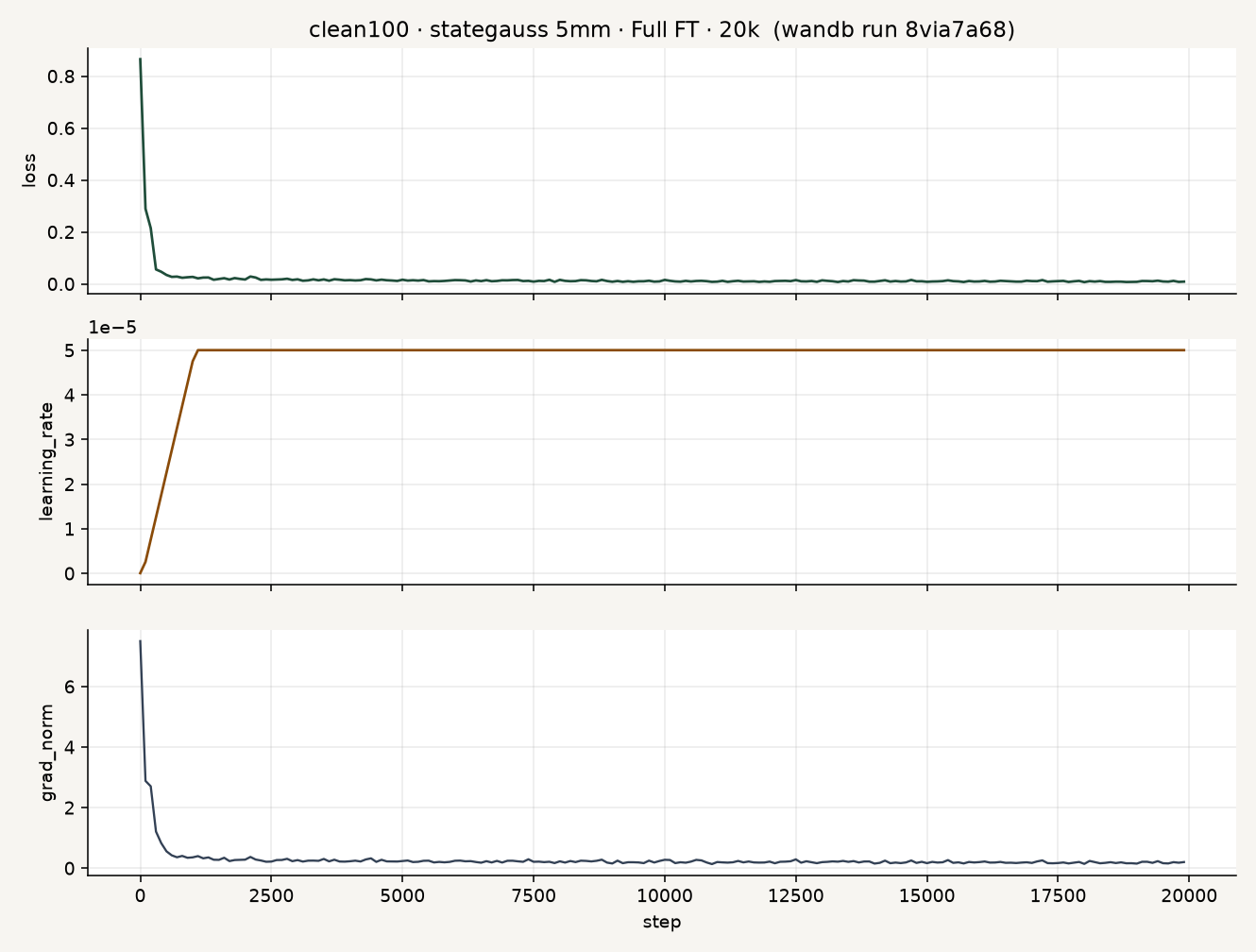This screenshot has width=1256, height=952.
Task: Click the 0.8 tick on the loss axis
Action: tap(61, 76)
